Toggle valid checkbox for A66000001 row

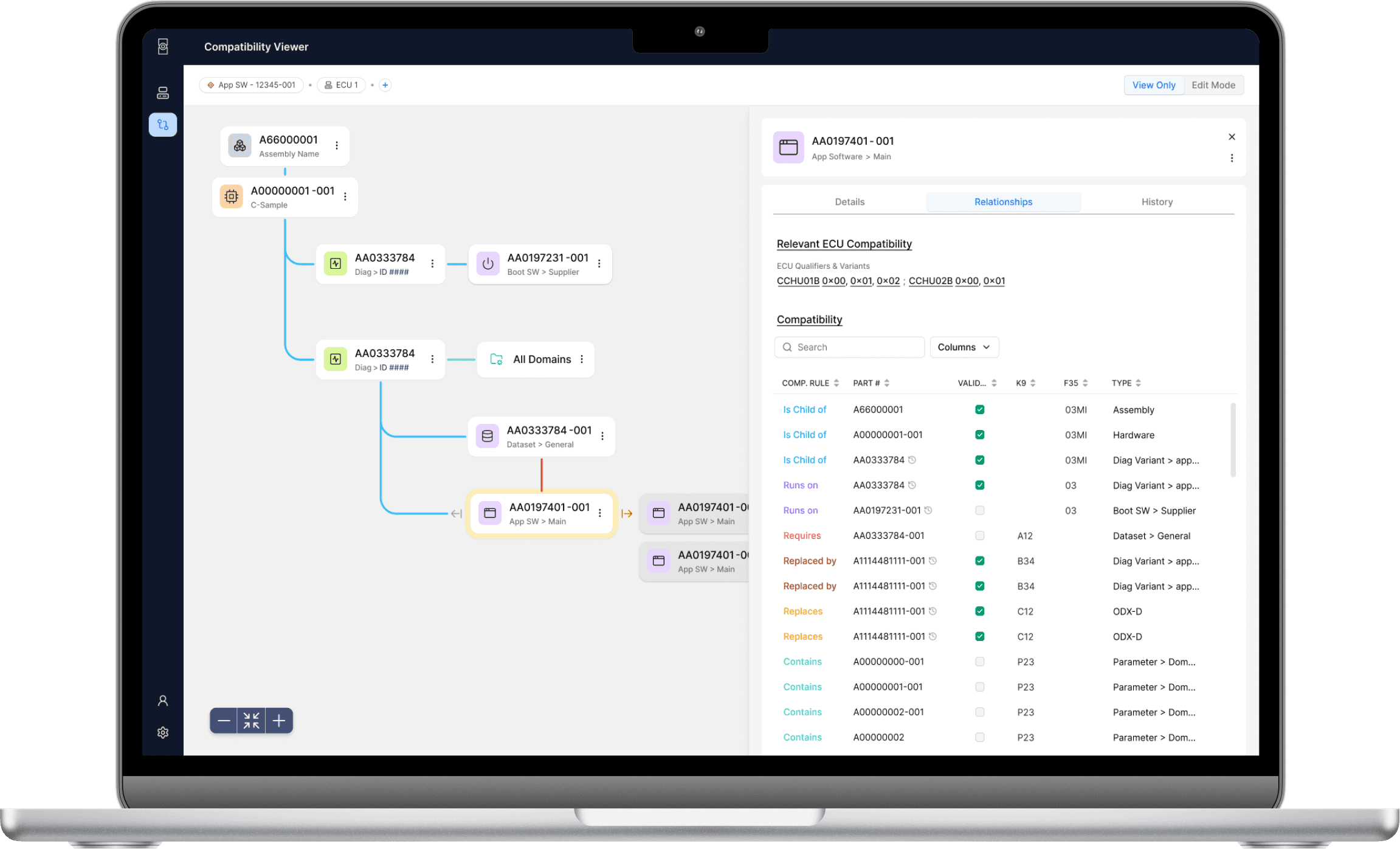pyautogui.click(x=979, y=410)
